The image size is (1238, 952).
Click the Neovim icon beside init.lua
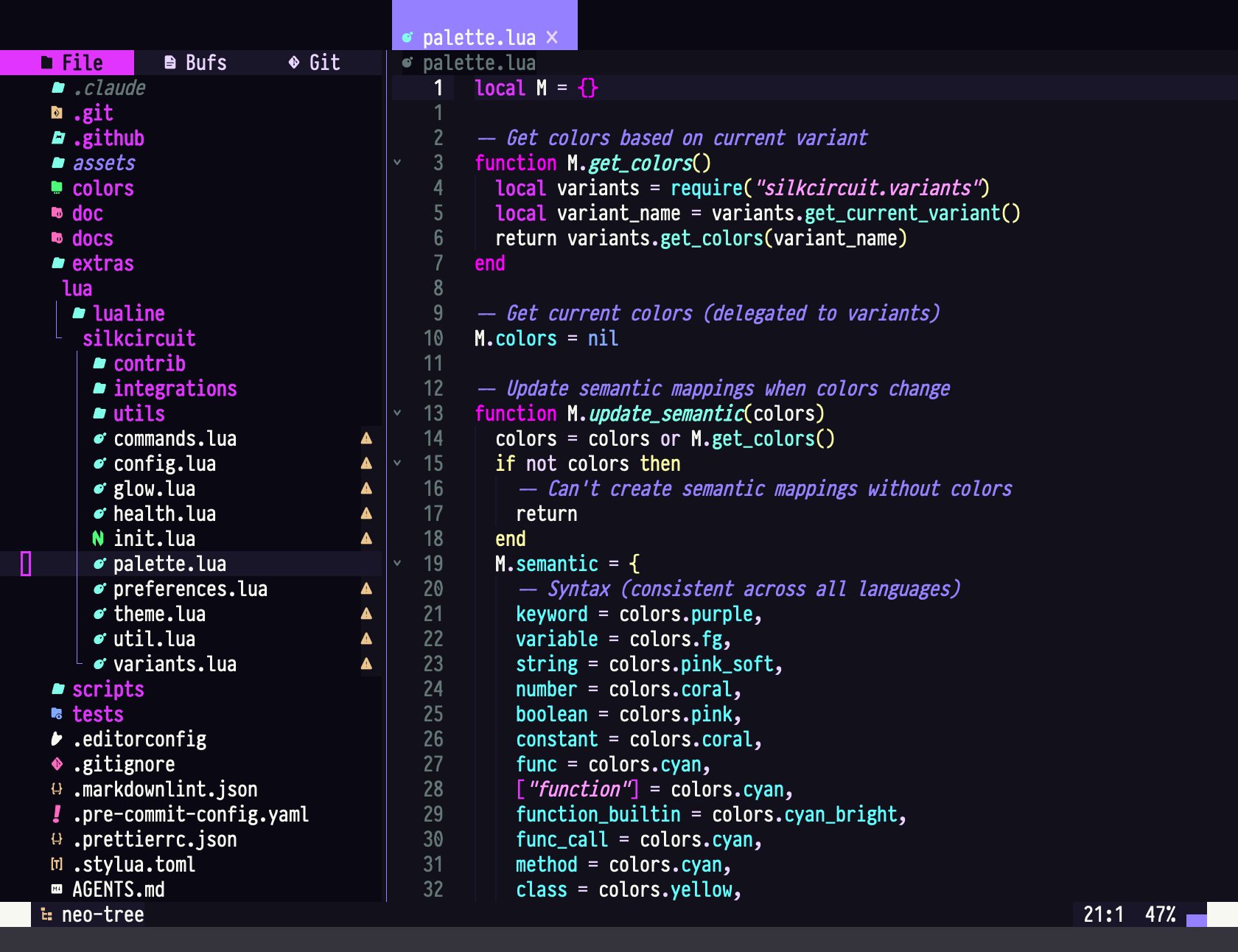[98, 539]
